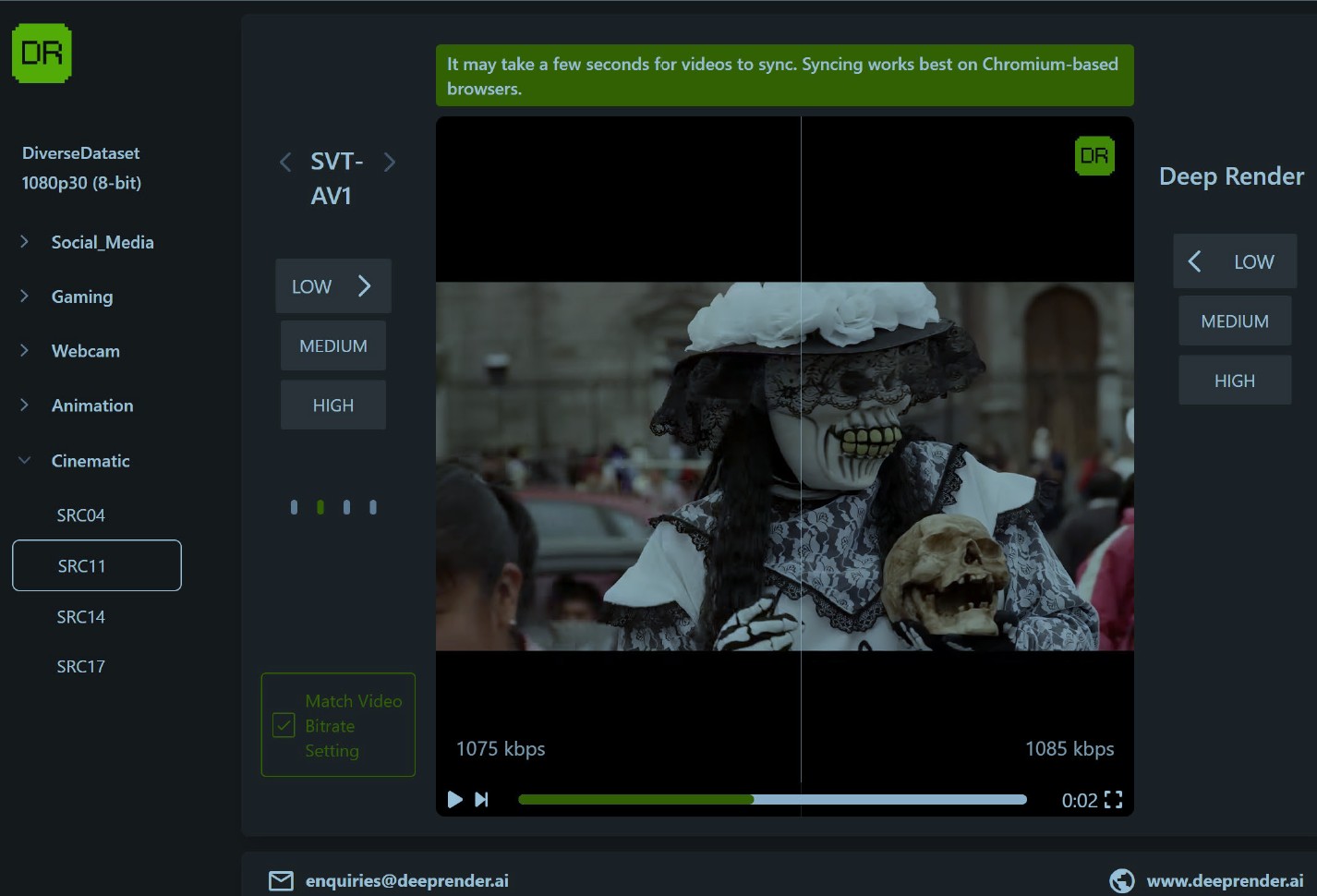
Task: Click the 1075 kbps bitrate label
Action: [x=501, y=748]
